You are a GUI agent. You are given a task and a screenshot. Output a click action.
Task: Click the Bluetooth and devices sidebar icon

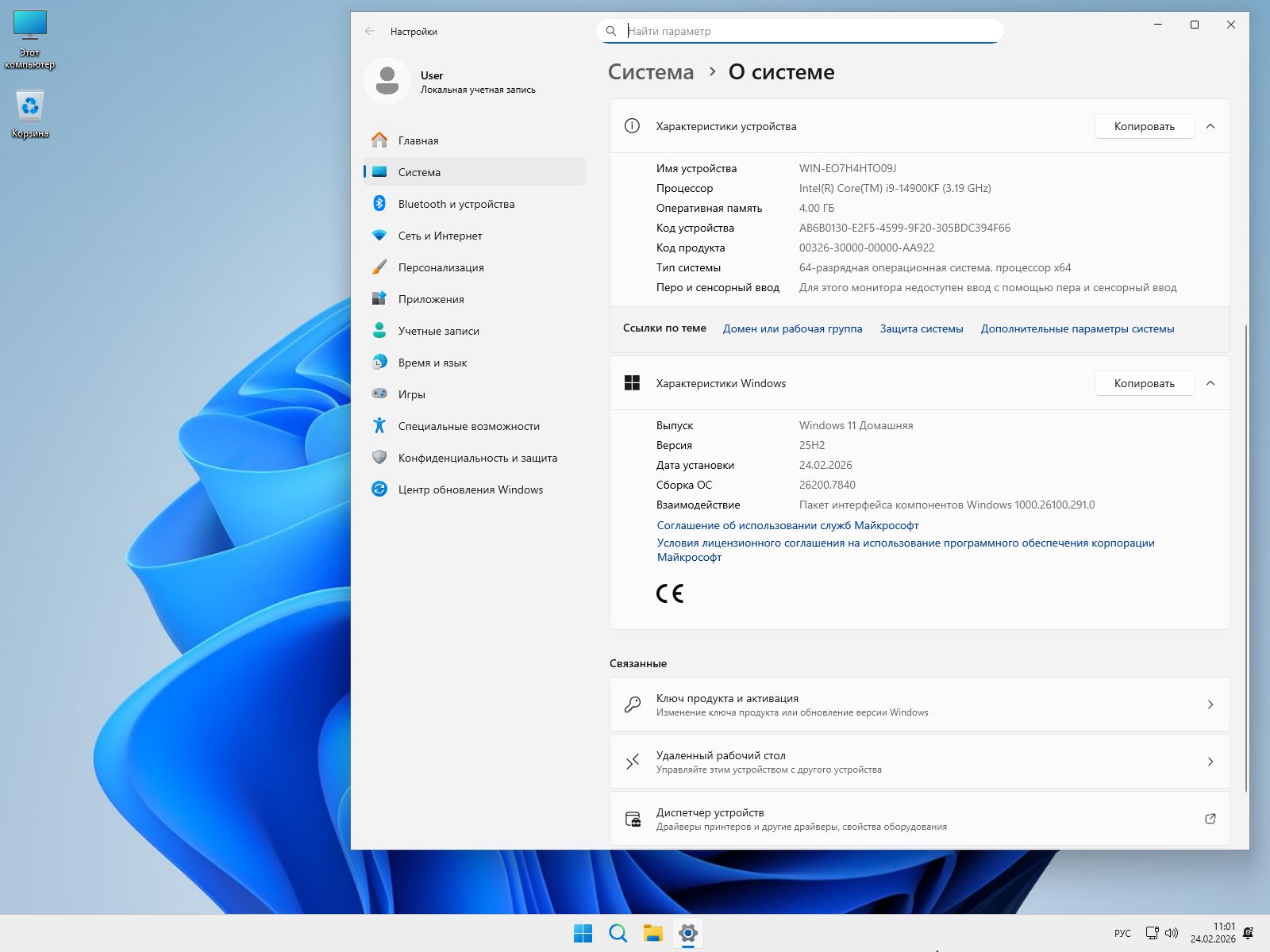click(379, 204)
